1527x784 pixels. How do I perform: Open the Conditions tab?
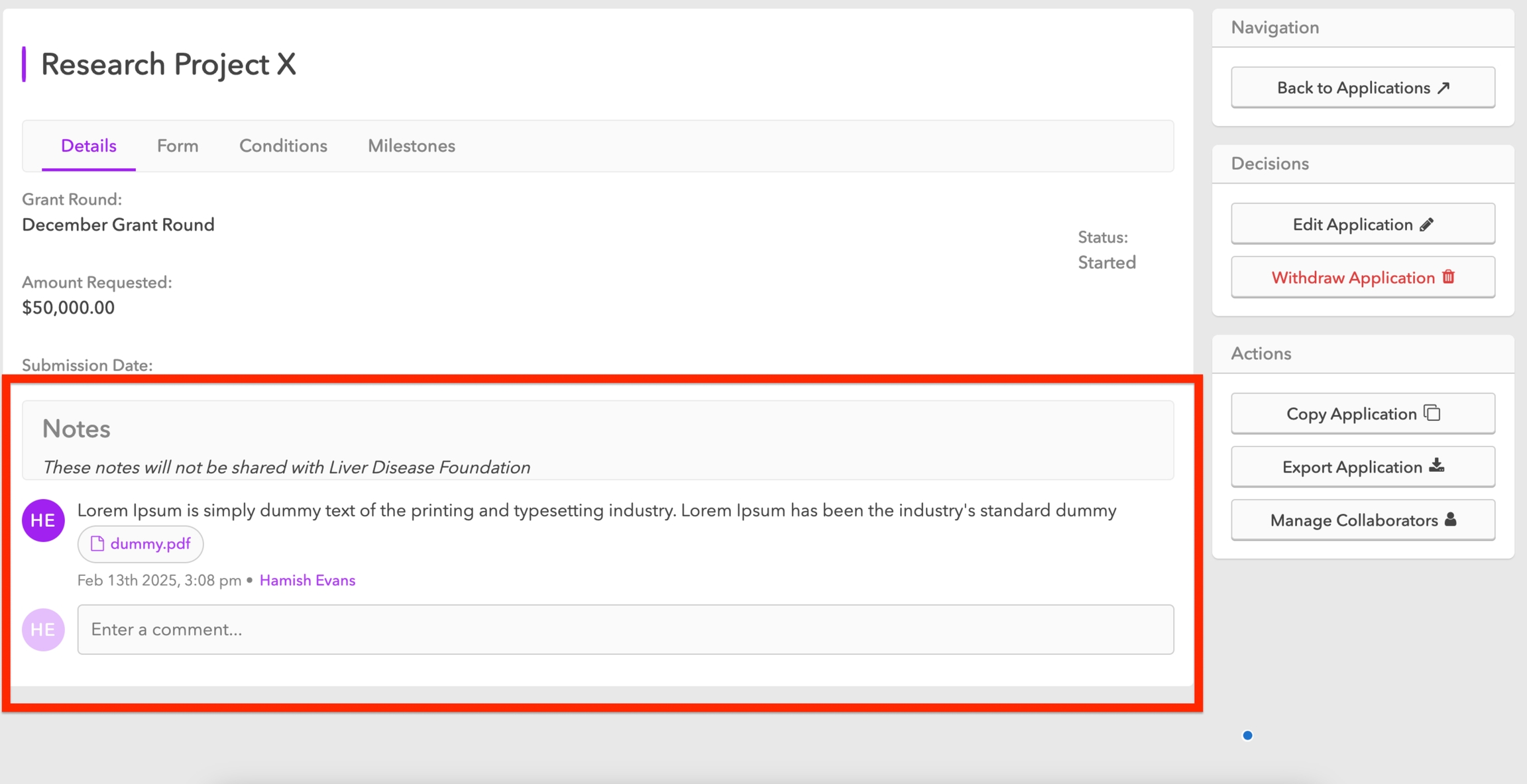[x=283, y=146]
